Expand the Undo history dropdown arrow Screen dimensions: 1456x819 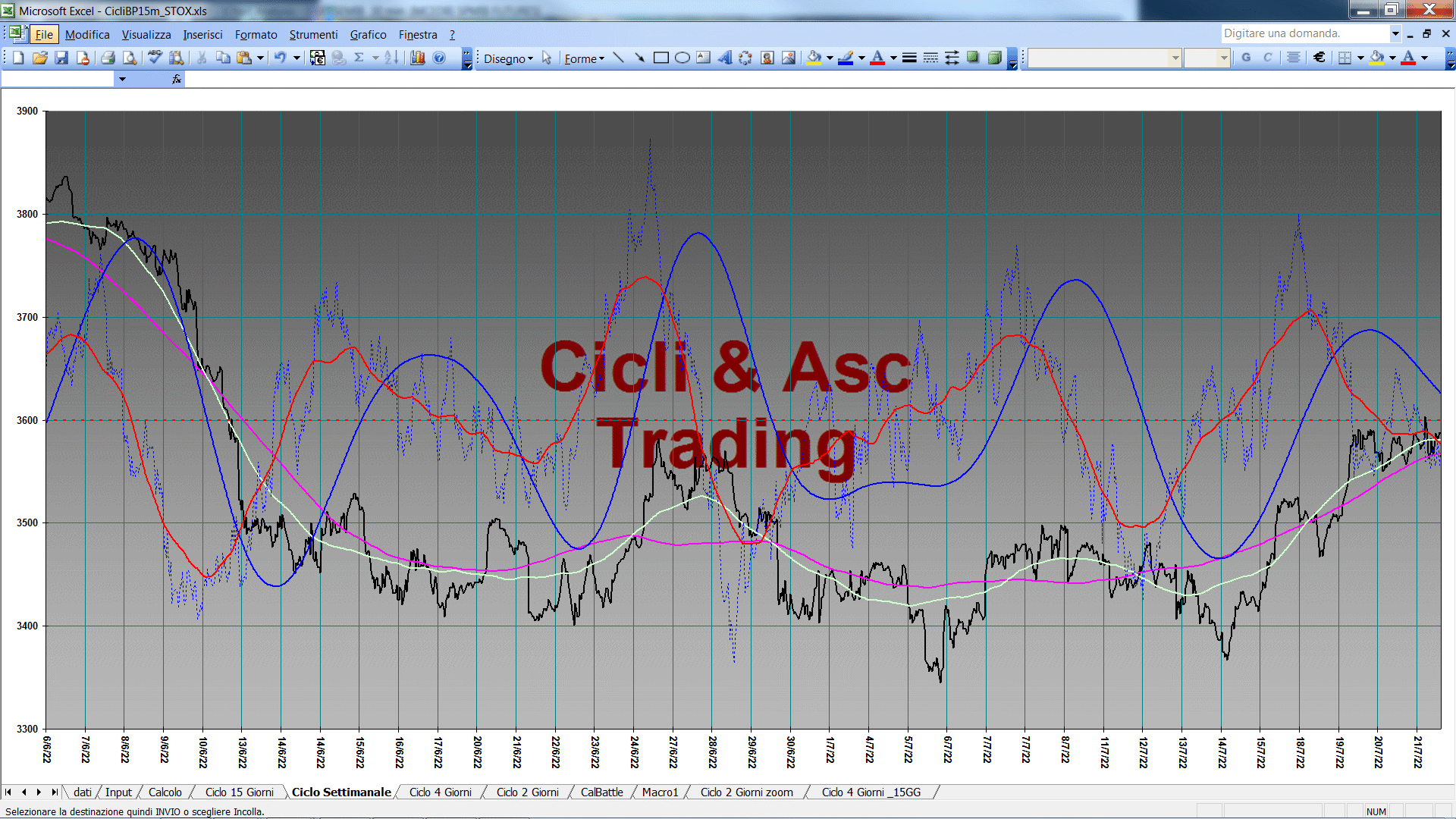click(297, 58)
